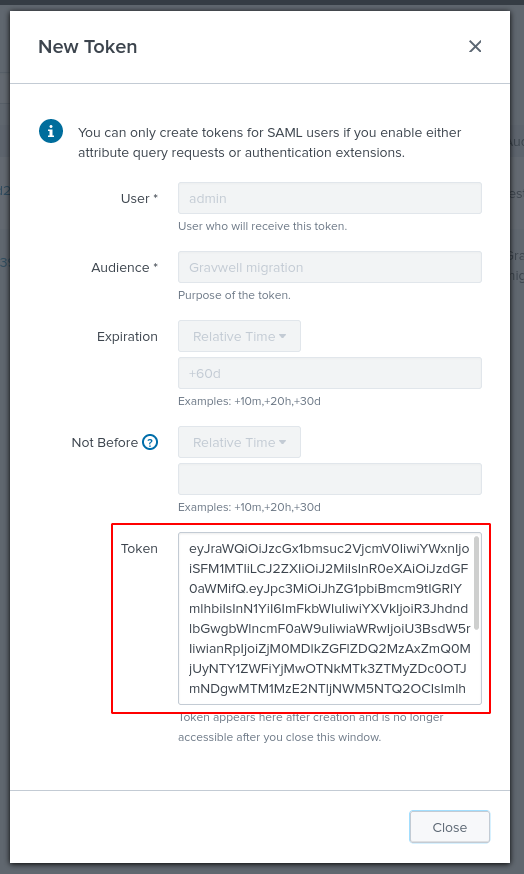
Task: Click the Audience field label
Action: 124,268
